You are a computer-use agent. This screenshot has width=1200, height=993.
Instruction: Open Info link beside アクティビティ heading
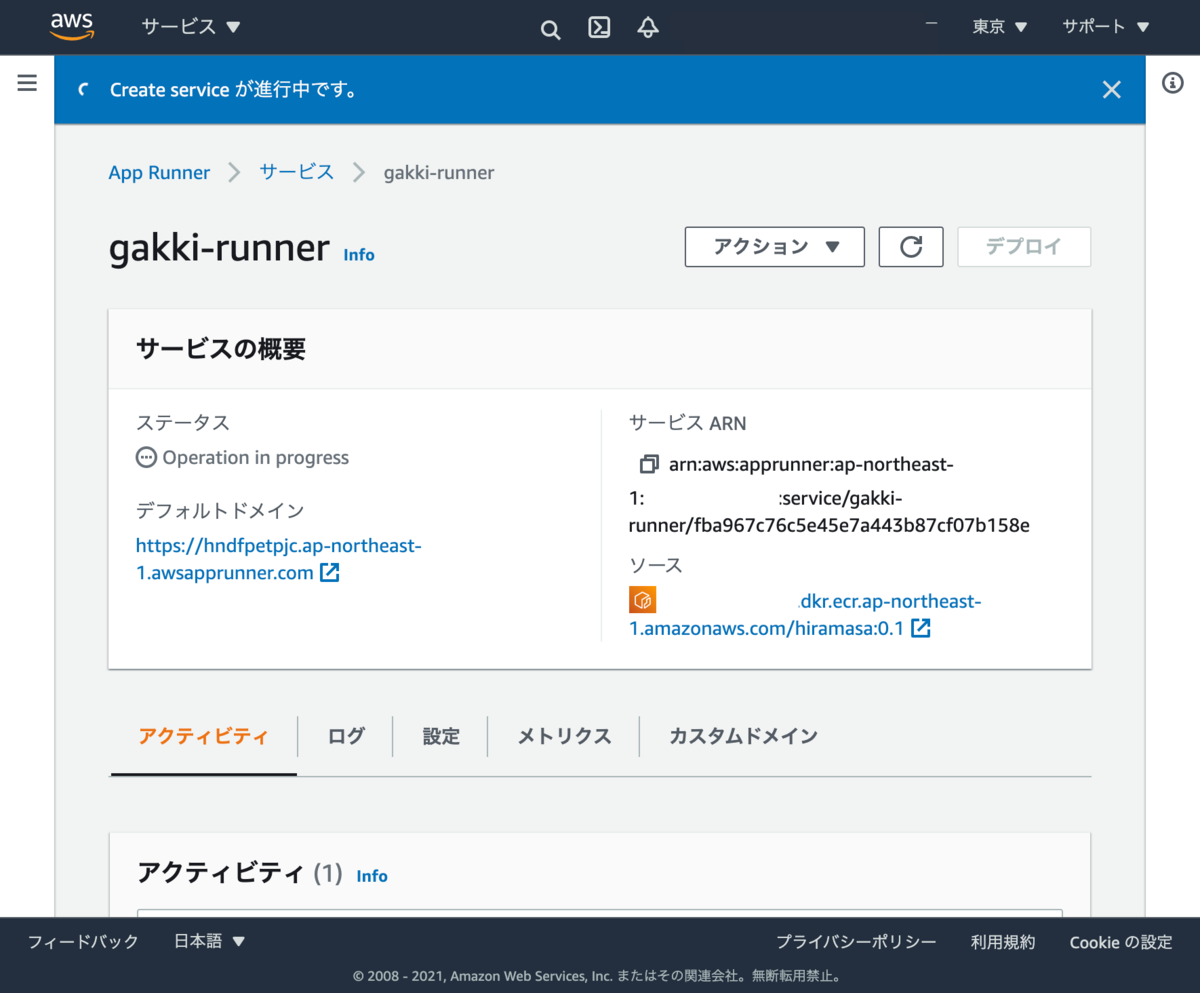(x=372, y=876)
